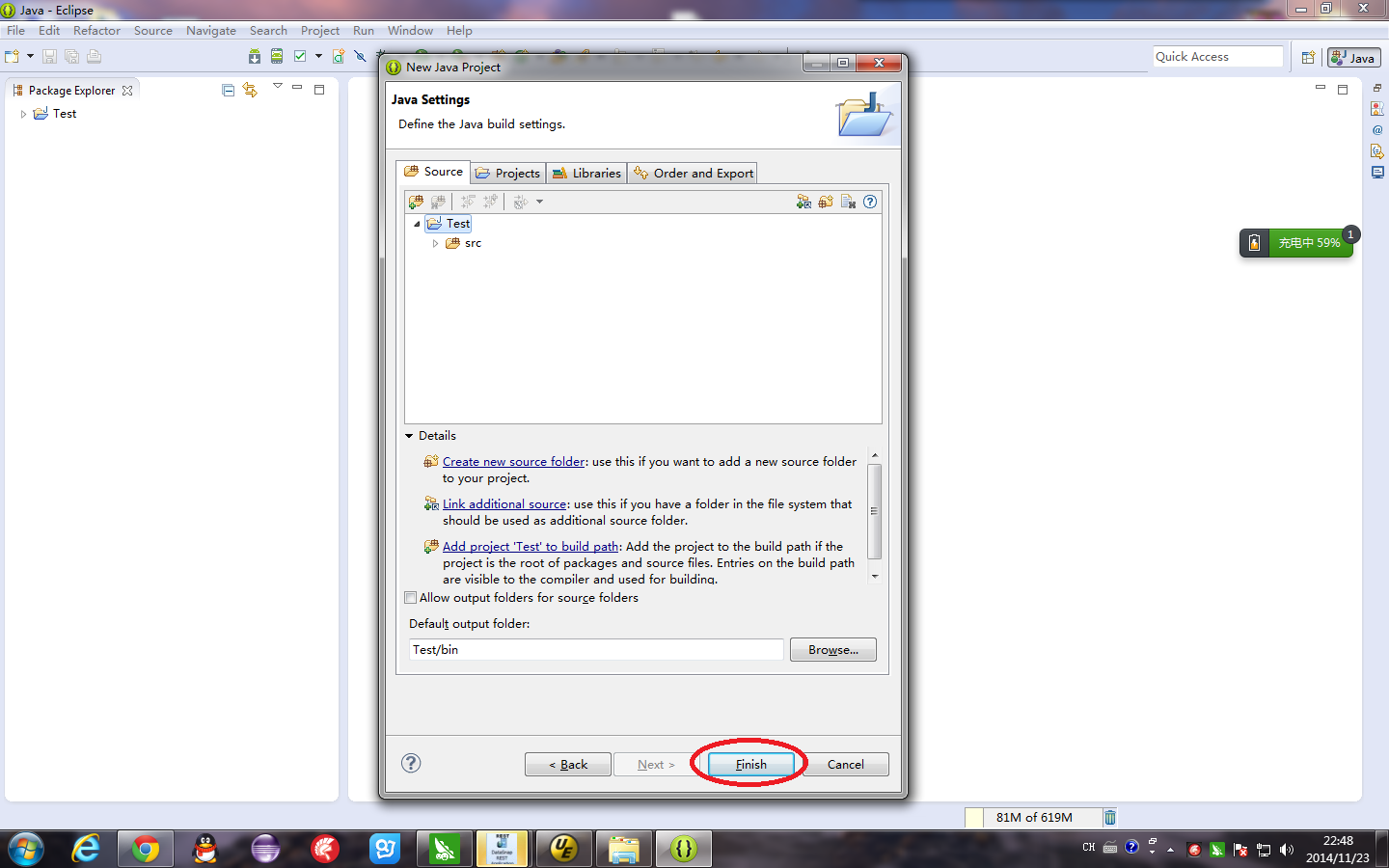Click the UltraEdit icon on the taskbar
Image resolution: width=1389 pixels, height=868 pixels.
pyautogui.click(x=563, y=849)
